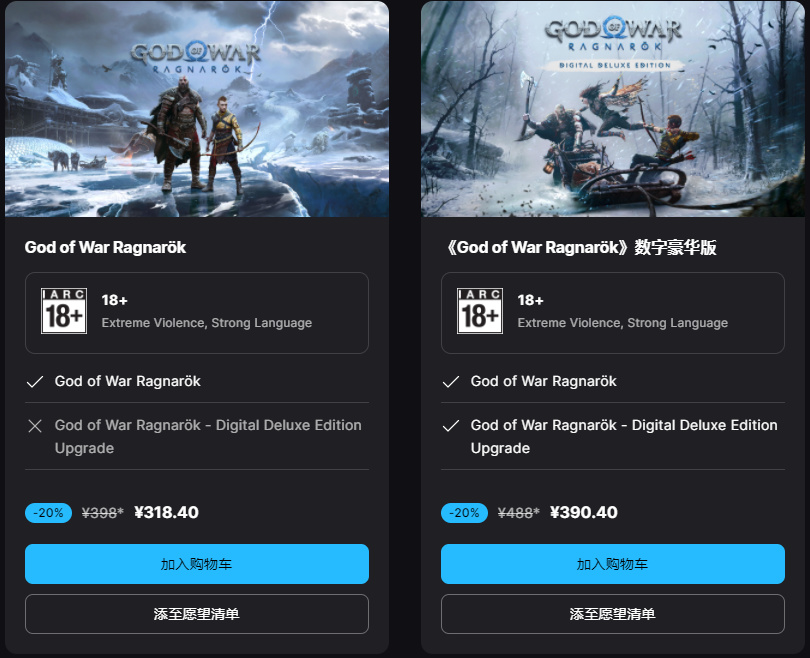
Task: Click the -20% discount badge next to ¥318.40
Action: [49, 513]
